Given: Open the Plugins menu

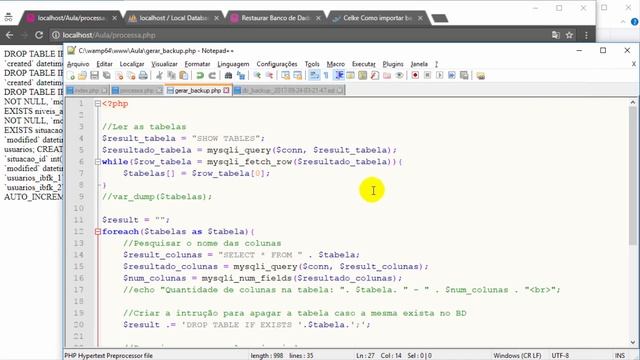Looking at the screenshot, I should 393,64.
